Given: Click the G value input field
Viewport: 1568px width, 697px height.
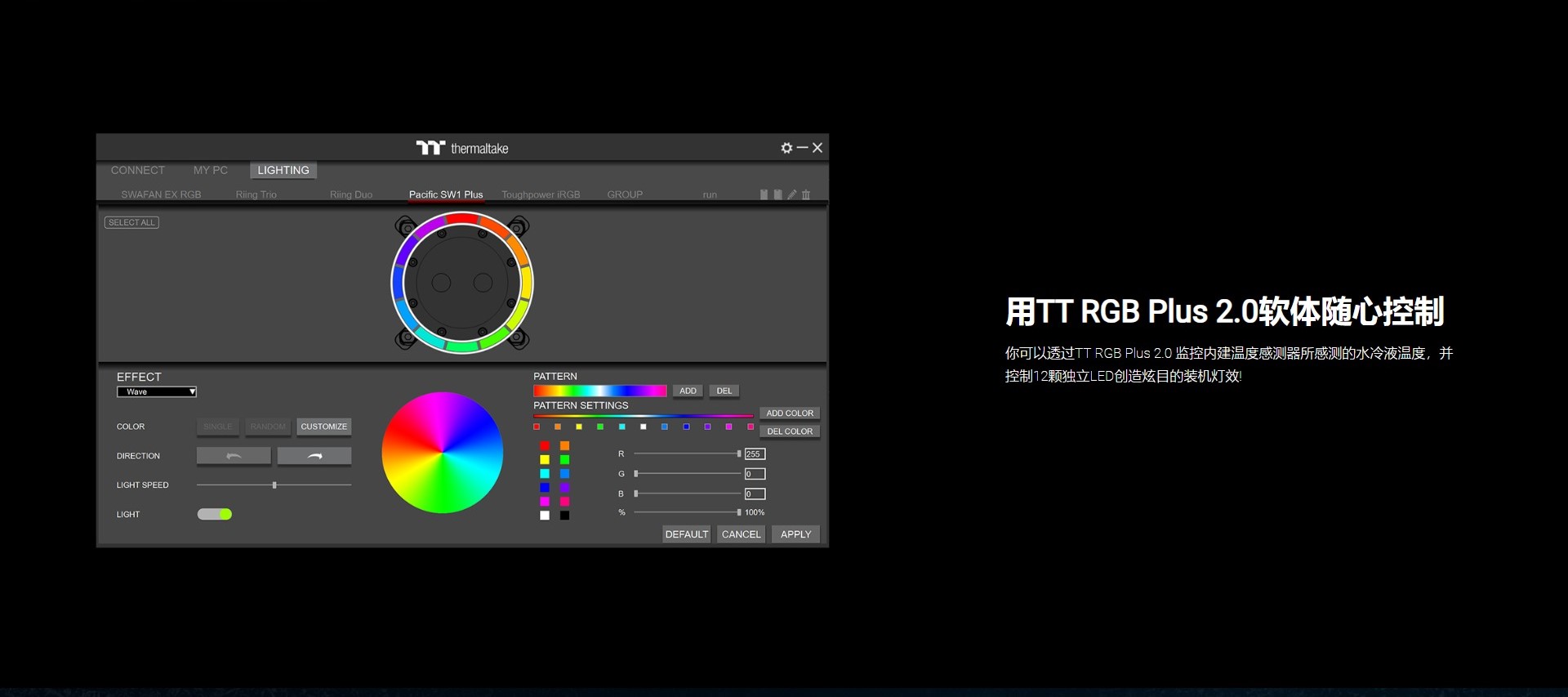Looking at the screenshot, I should [x=755, y=474].
